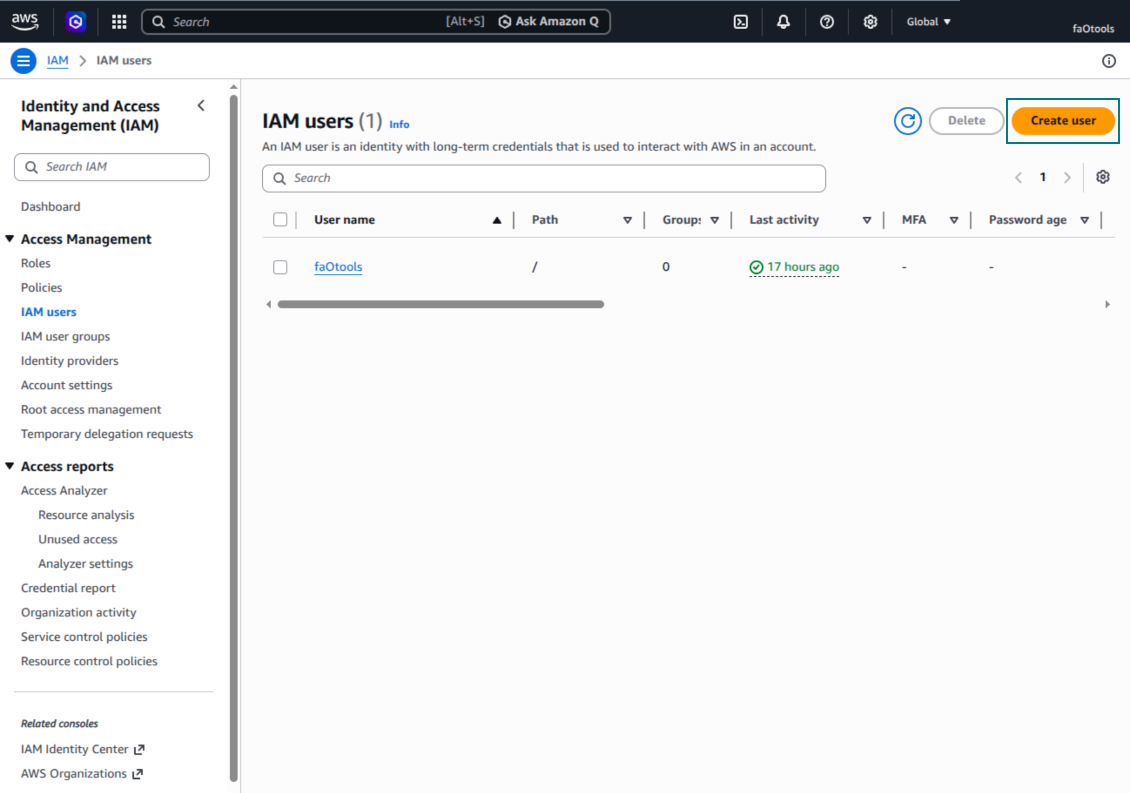
Task: Click the users table Search field
Action: click(543, 178)
